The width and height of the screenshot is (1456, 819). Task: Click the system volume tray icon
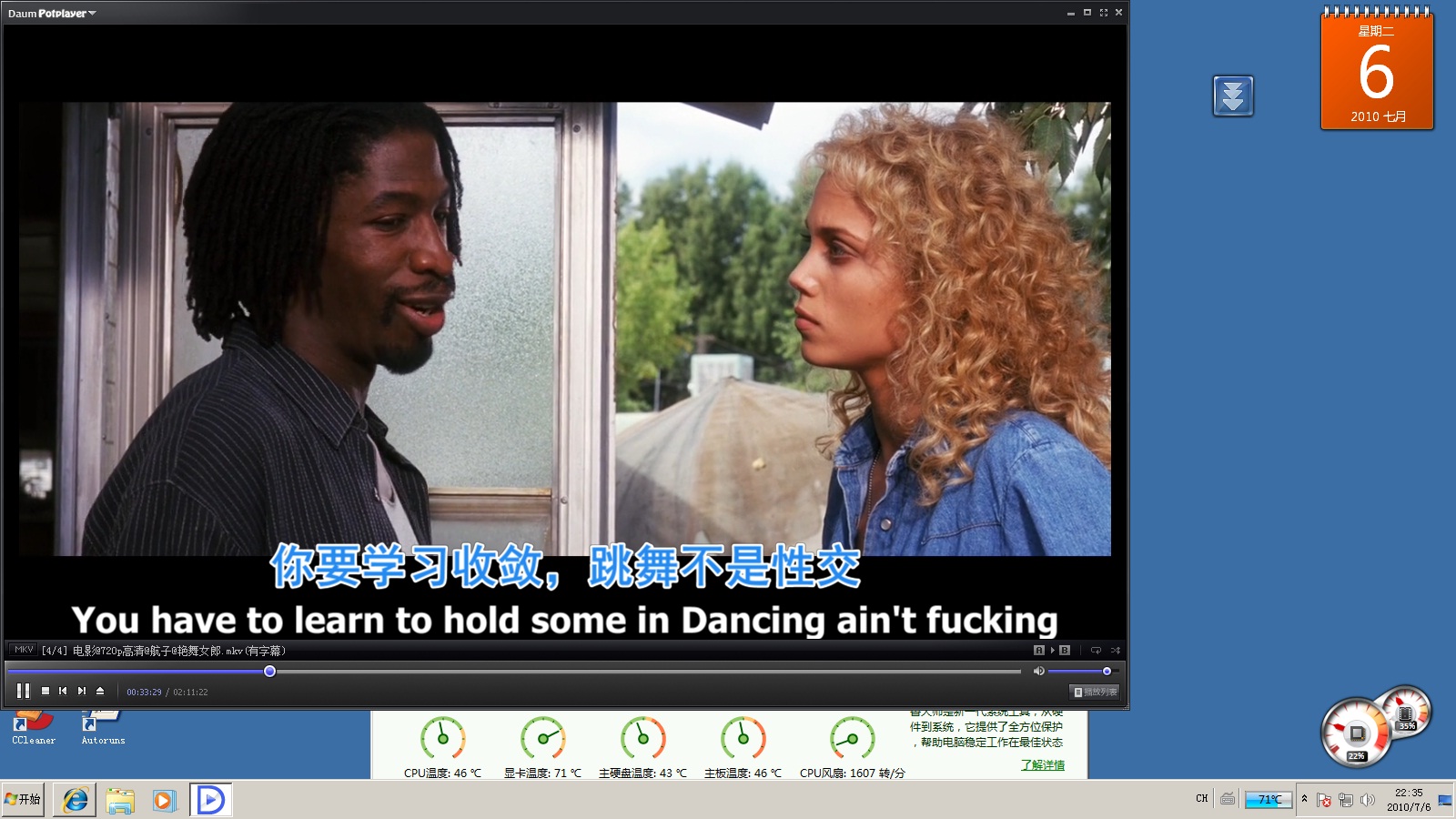pyautogui.click(x=1367, y=800)
